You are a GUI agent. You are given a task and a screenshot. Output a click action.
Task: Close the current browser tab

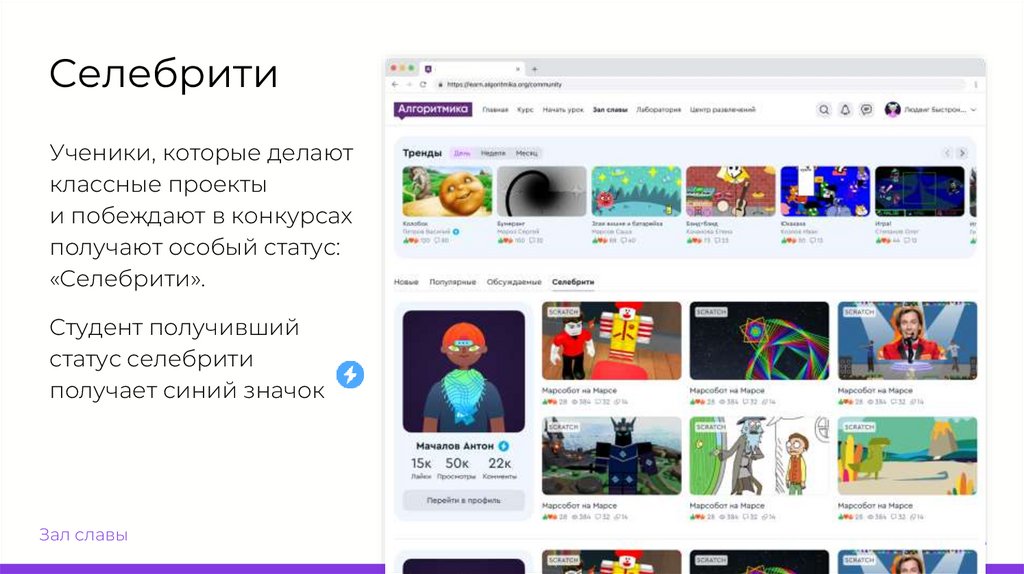(518, 69)
